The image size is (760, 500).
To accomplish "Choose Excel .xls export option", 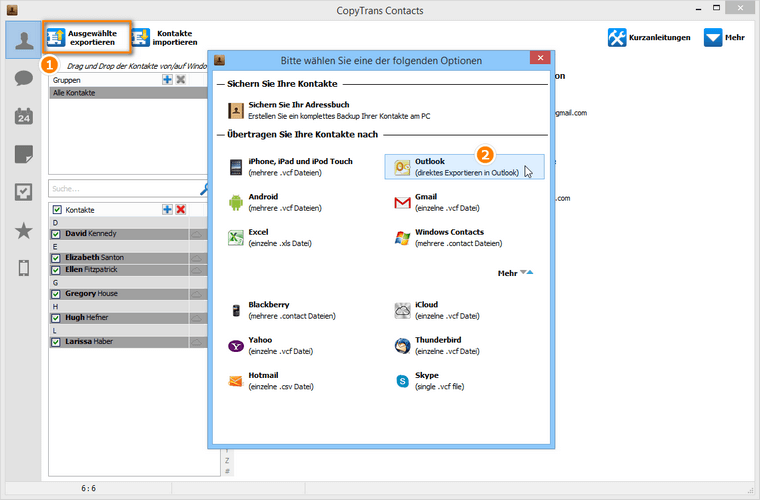I will 270,237.
